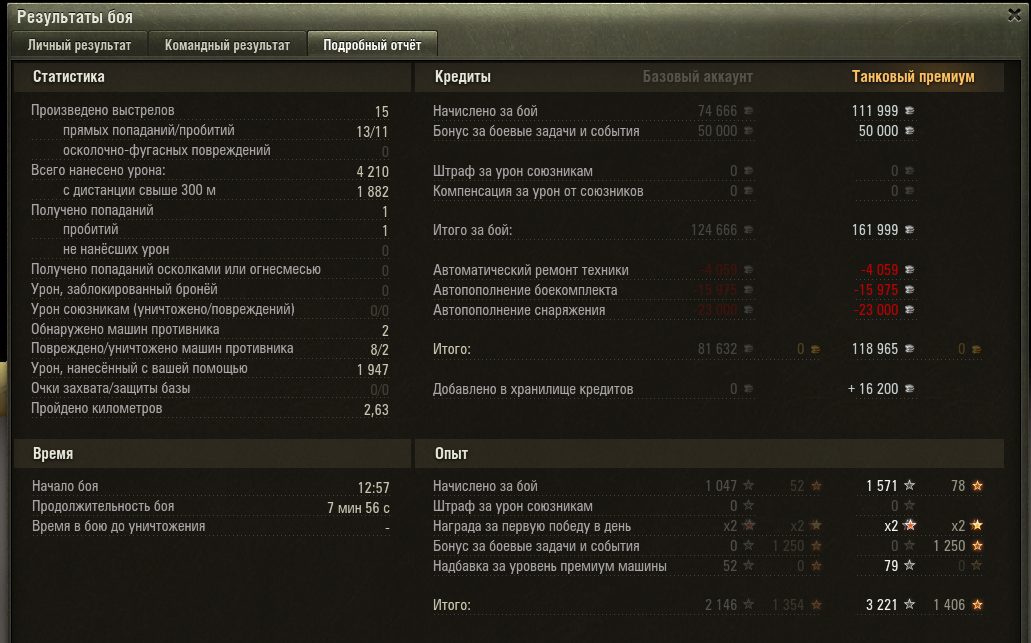The height and width of the screenshot is (643, 1031).
Task: Click credits icon next to +16 200
Action: click(910, 389)
